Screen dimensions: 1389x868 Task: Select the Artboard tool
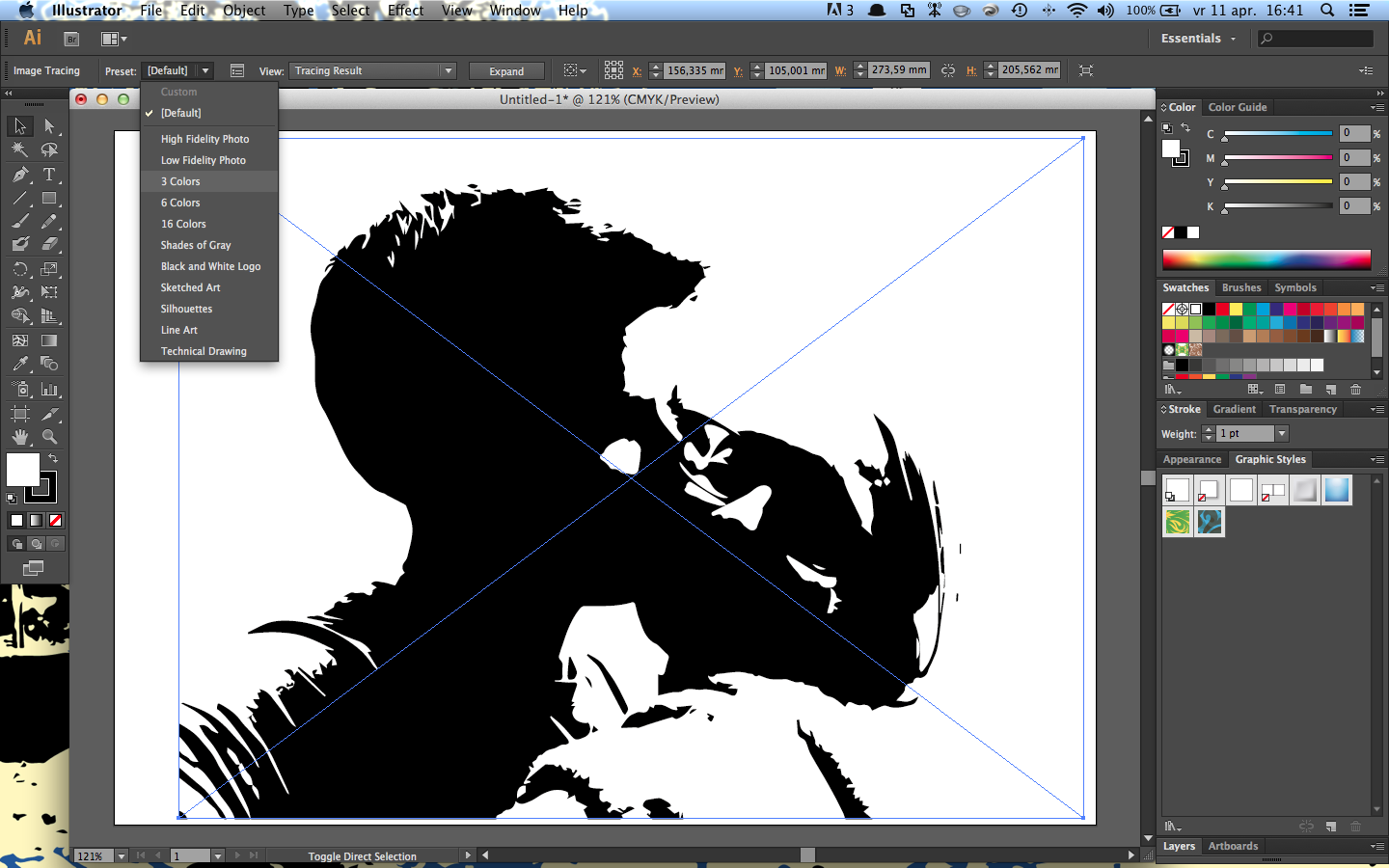click(x=20, y=414)
